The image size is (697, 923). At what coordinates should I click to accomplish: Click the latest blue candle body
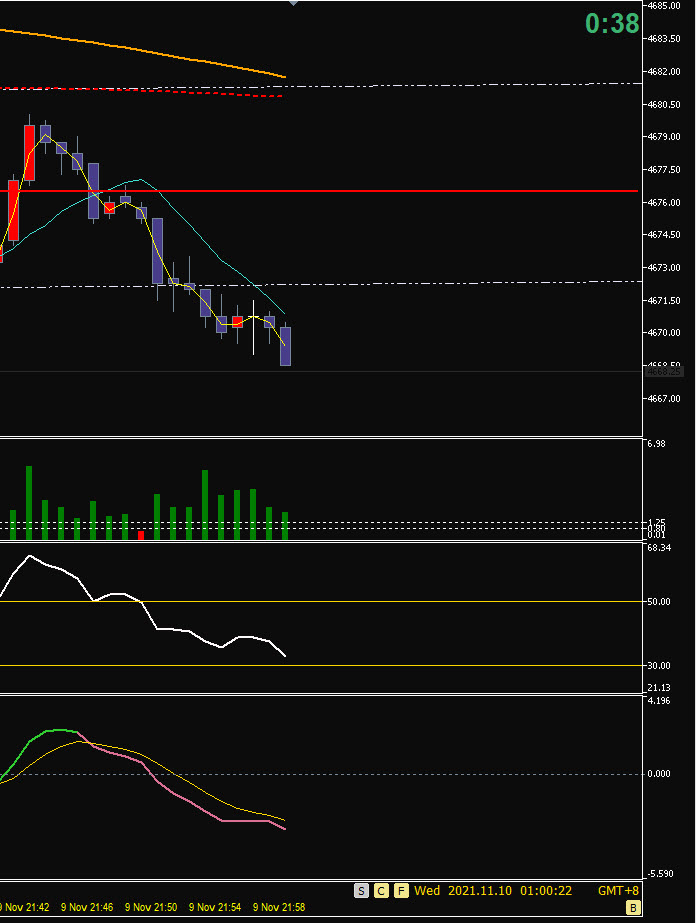[286, 346]
